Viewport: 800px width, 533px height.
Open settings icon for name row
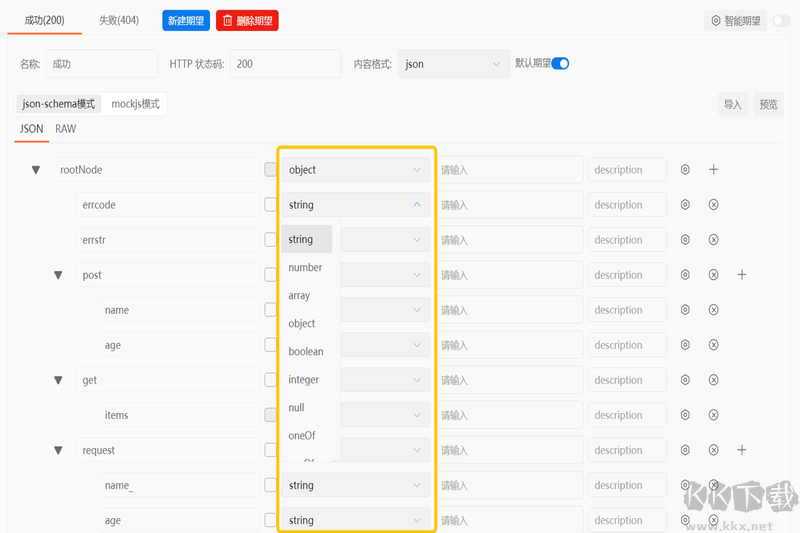coord(685,310)
